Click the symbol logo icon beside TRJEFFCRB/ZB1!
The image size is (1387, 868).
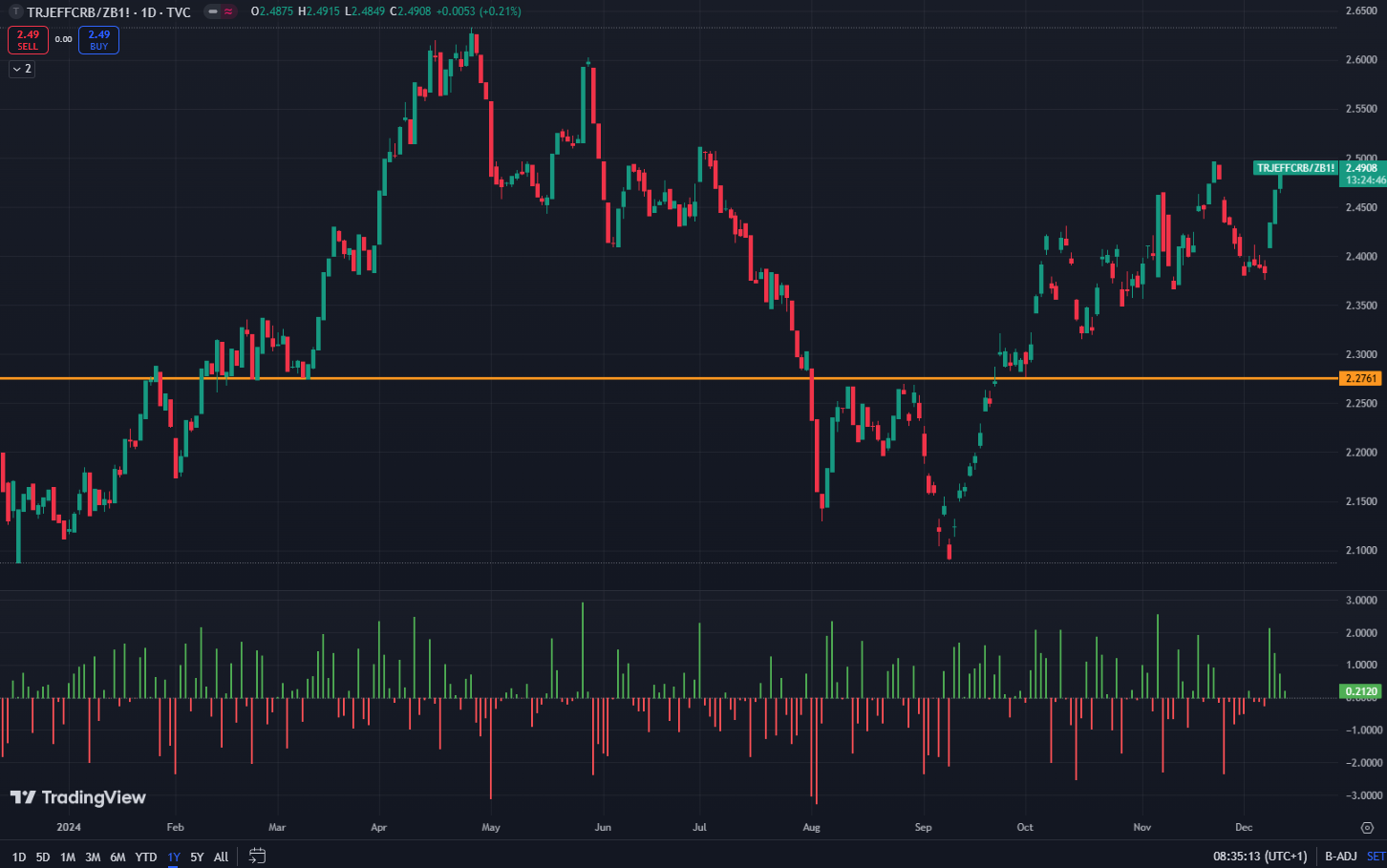coord(15,12)
